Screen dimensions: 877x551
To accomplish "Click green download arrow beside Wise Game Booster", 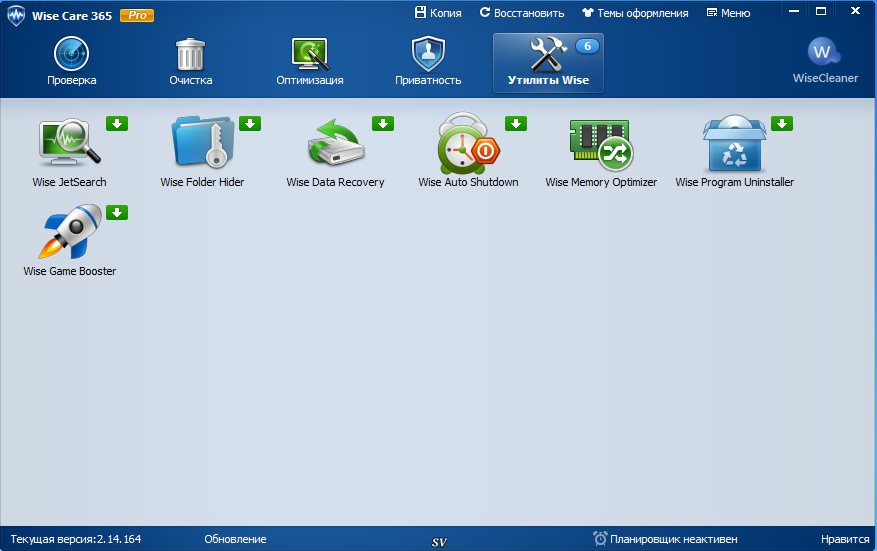I will (x=117, y=212).
